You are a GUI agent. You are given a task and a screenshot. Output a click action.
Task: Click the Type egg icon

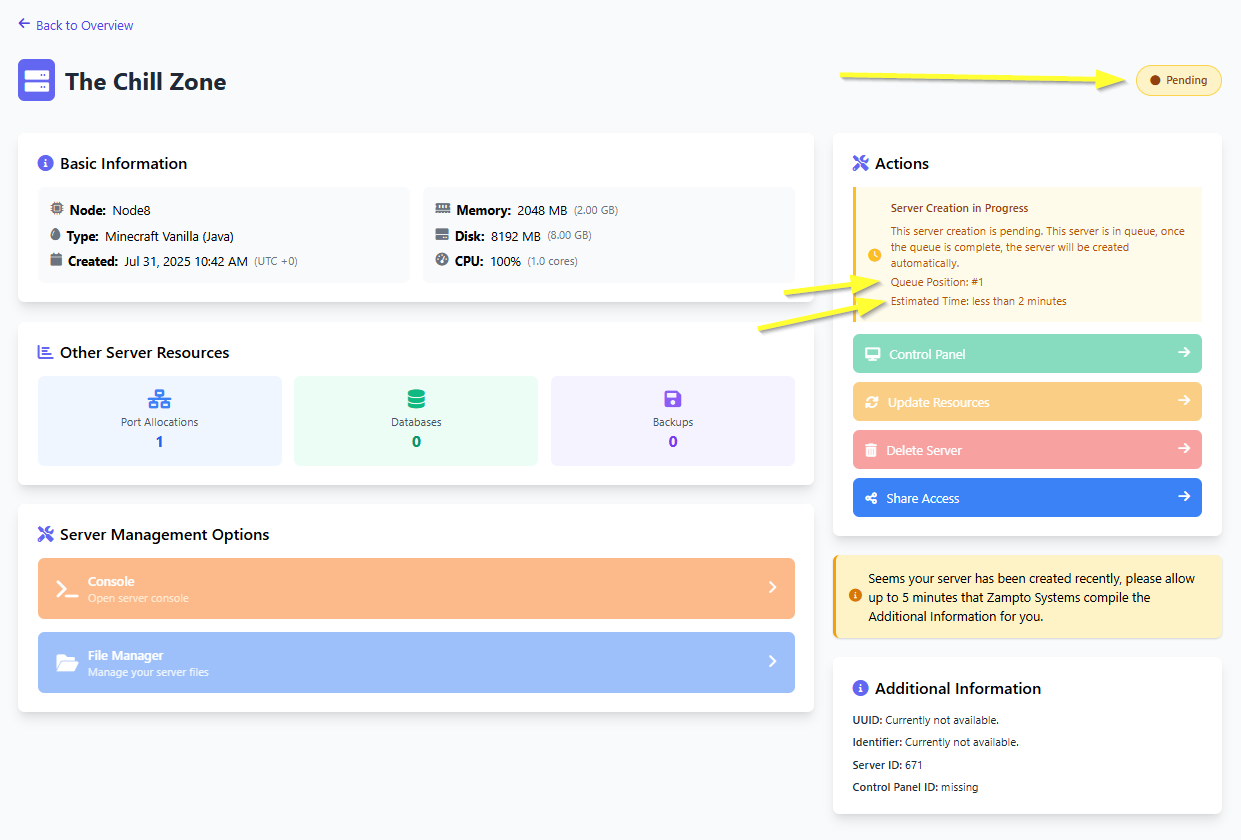(x=56, y=235)
